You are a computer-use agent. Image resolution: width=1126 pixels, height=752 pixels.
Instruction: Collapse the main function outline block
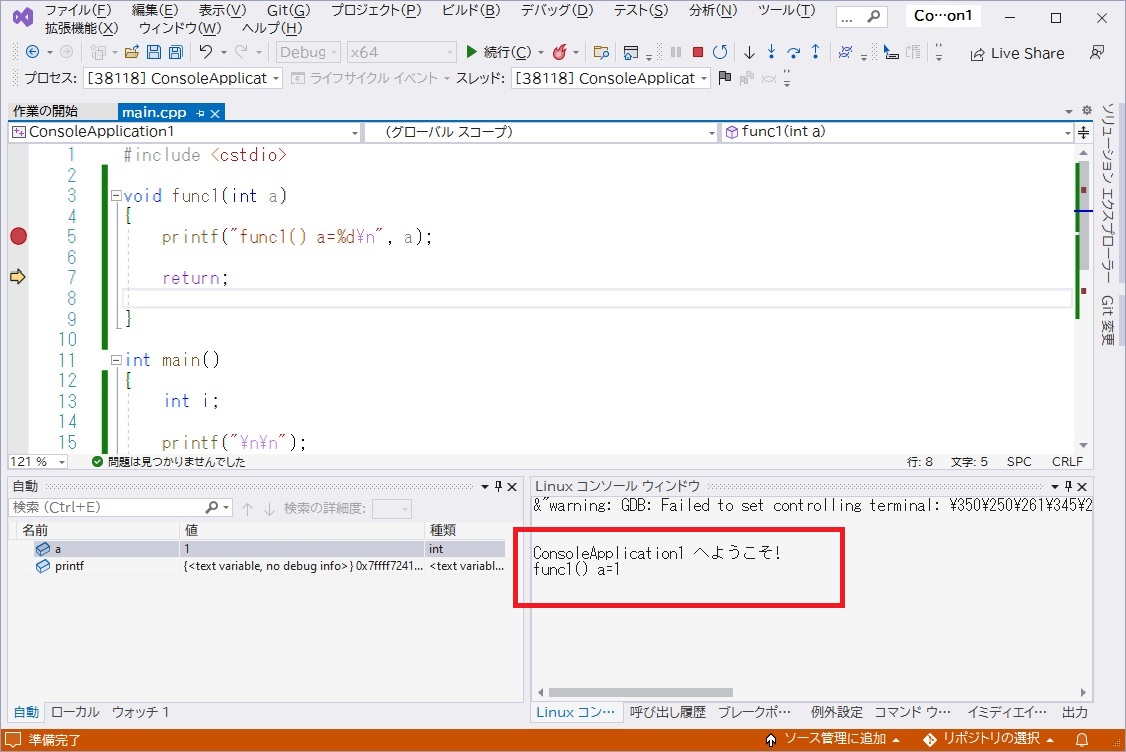coord(116,360)
